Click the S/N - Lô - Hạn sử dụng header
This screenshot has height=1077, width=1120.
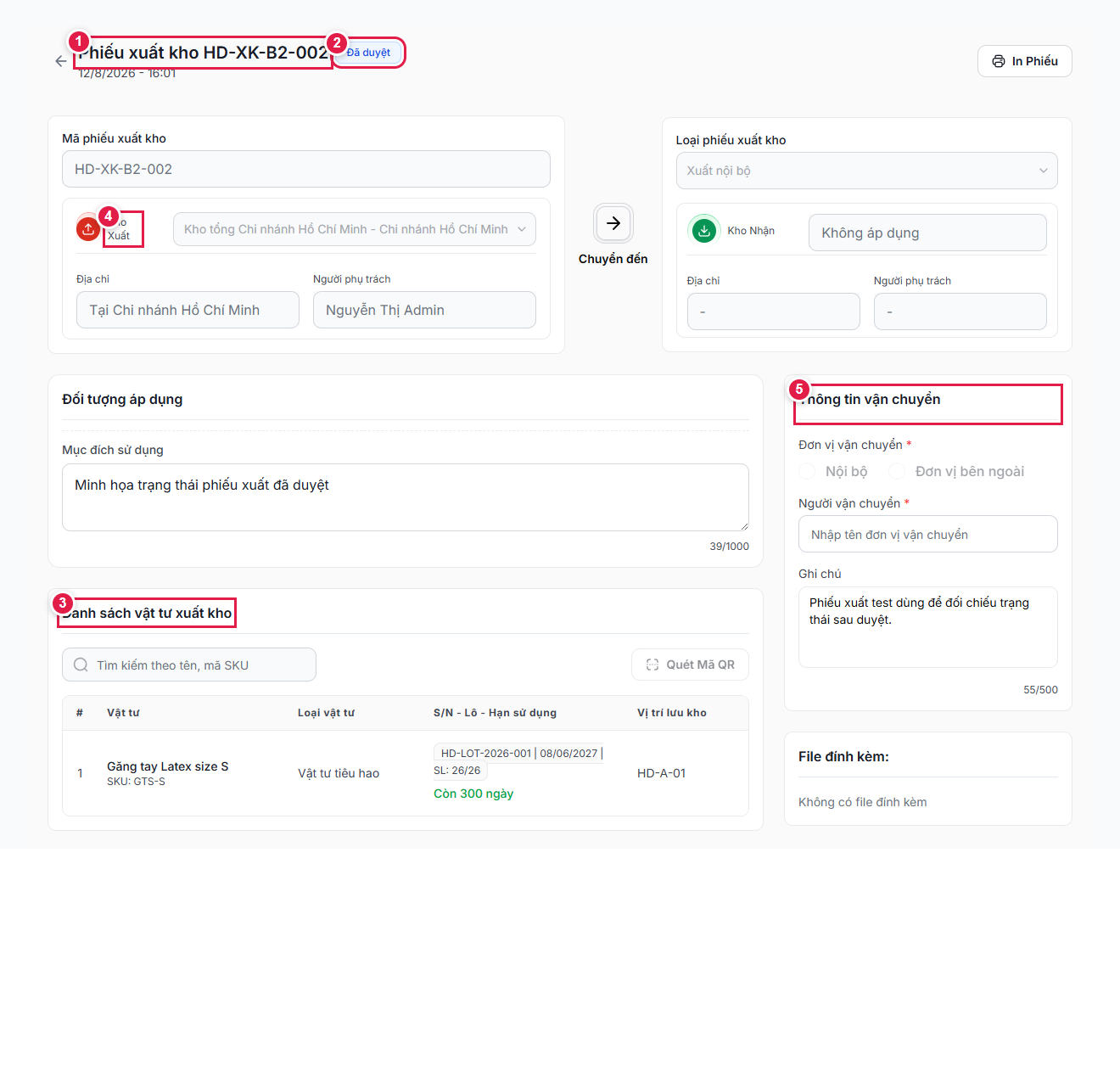click(x=495, y=713)
